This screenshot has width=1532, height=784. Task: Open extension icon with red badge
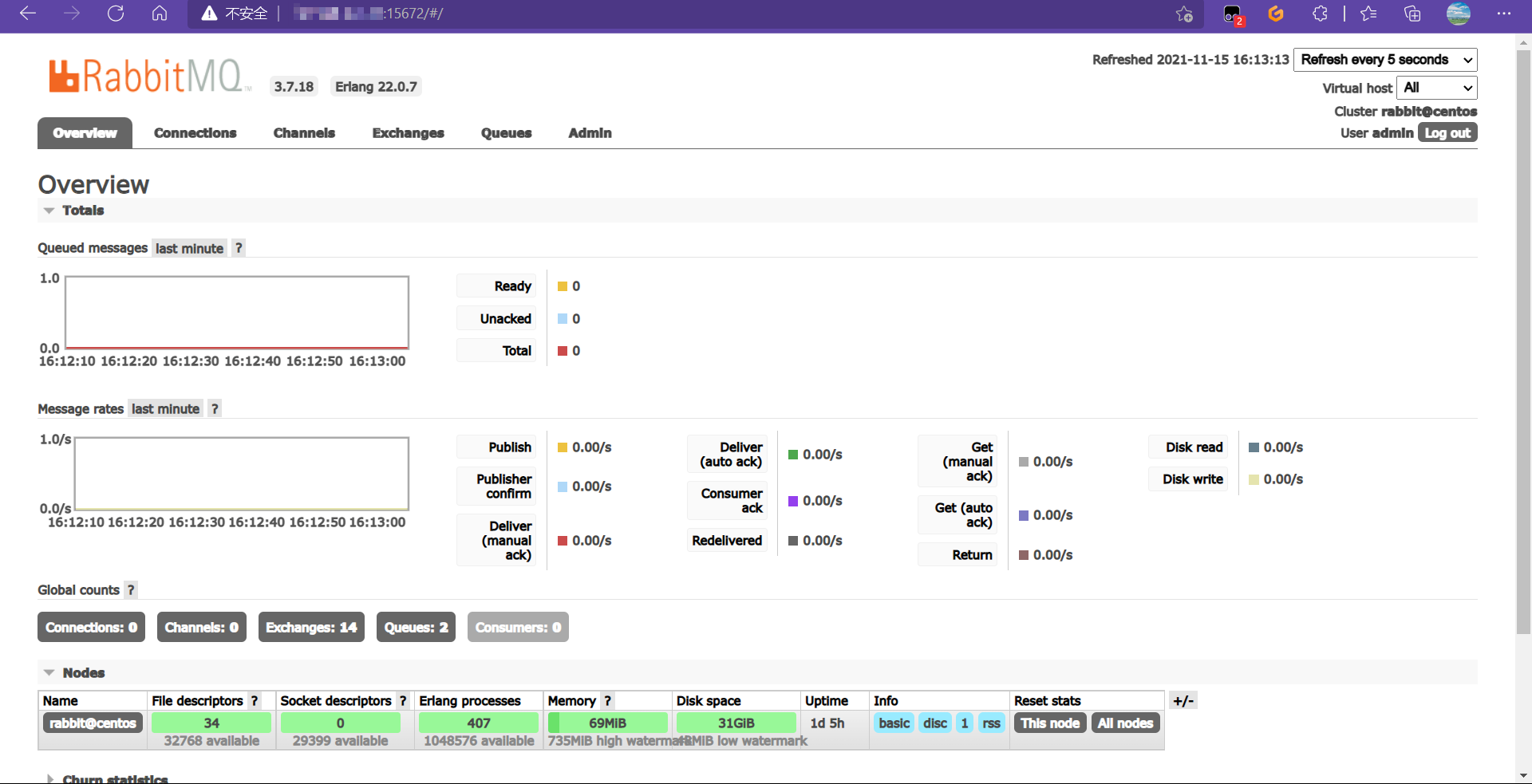[1233, 14]
